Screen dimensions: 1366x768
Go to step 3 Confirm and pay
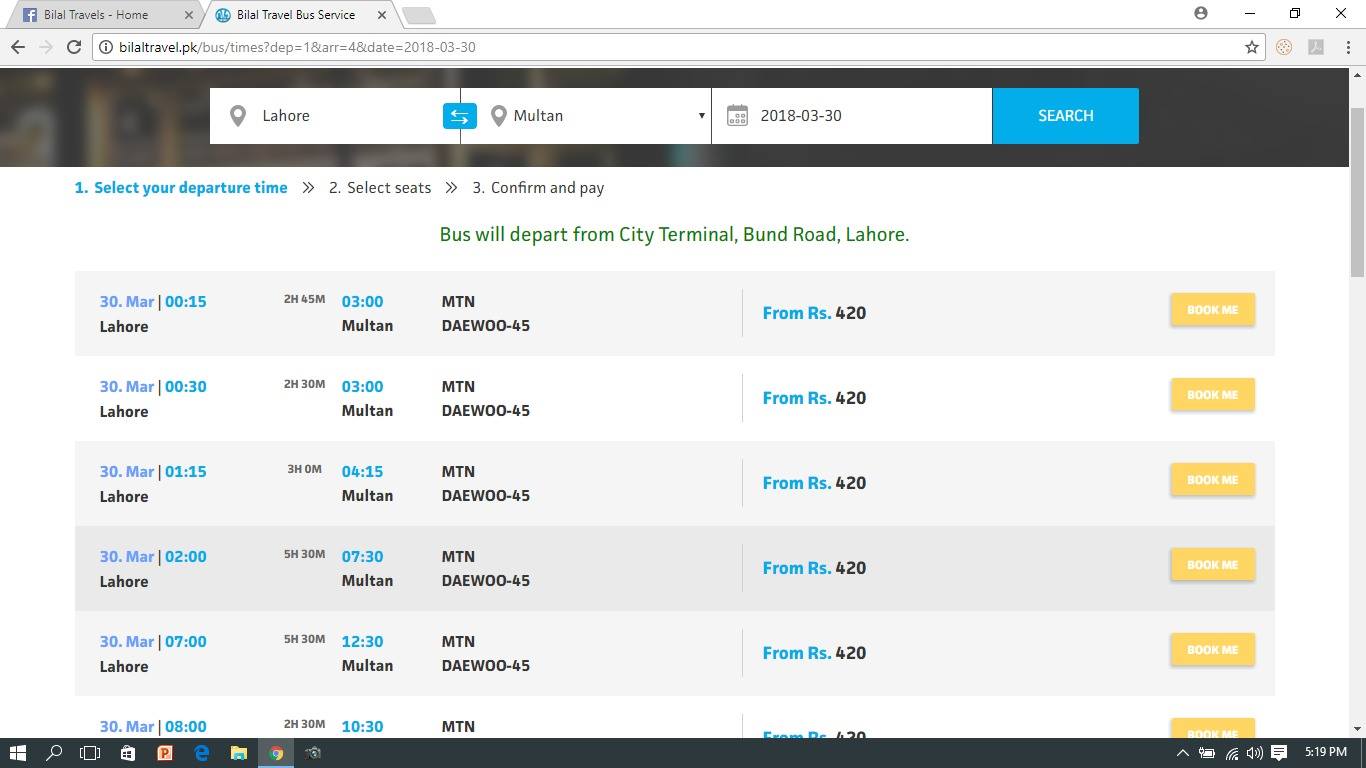point(538,188)
